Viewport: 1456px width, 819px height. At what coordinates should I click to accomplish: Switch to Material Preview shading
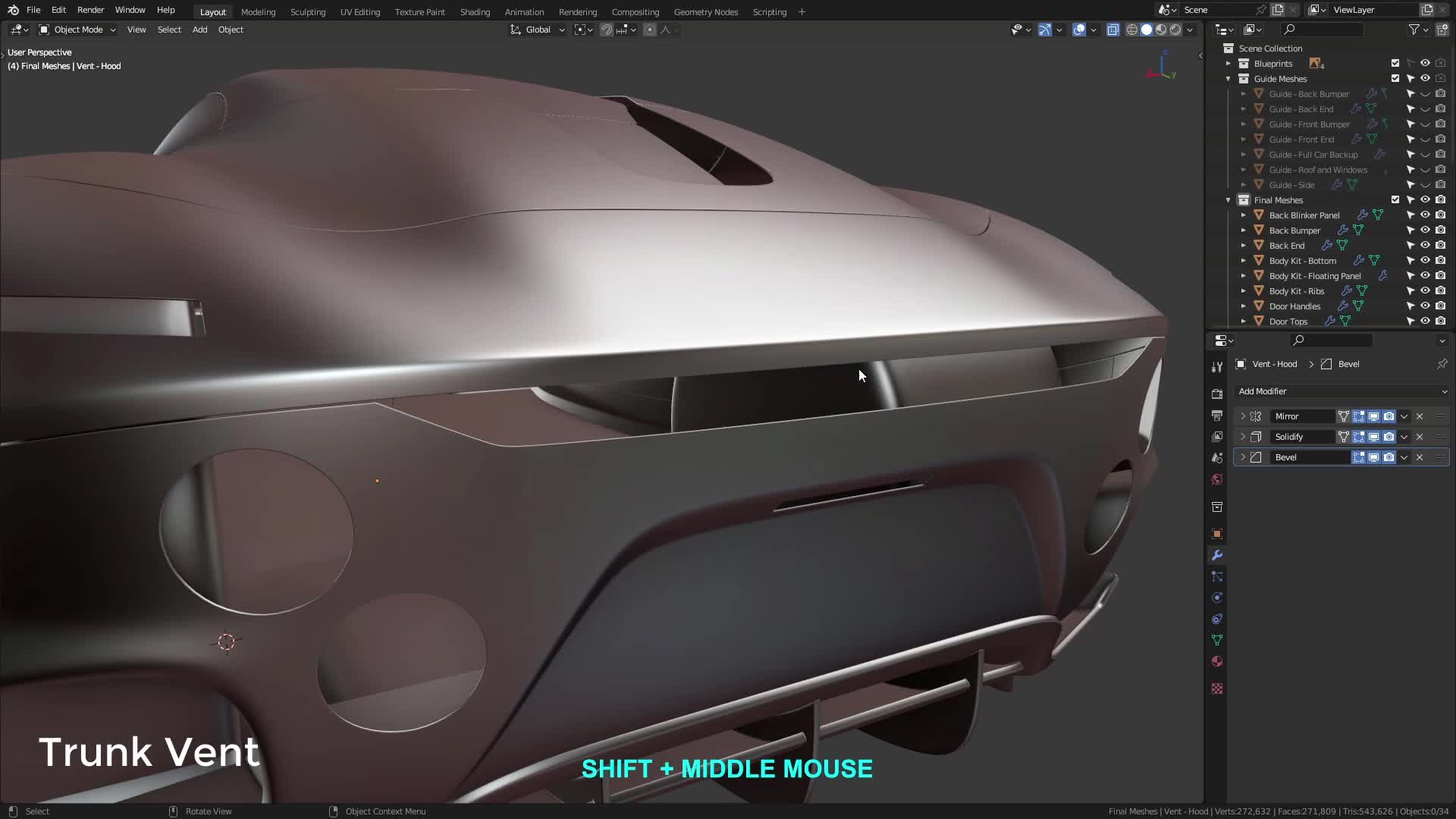click(x=1161, y=30)
